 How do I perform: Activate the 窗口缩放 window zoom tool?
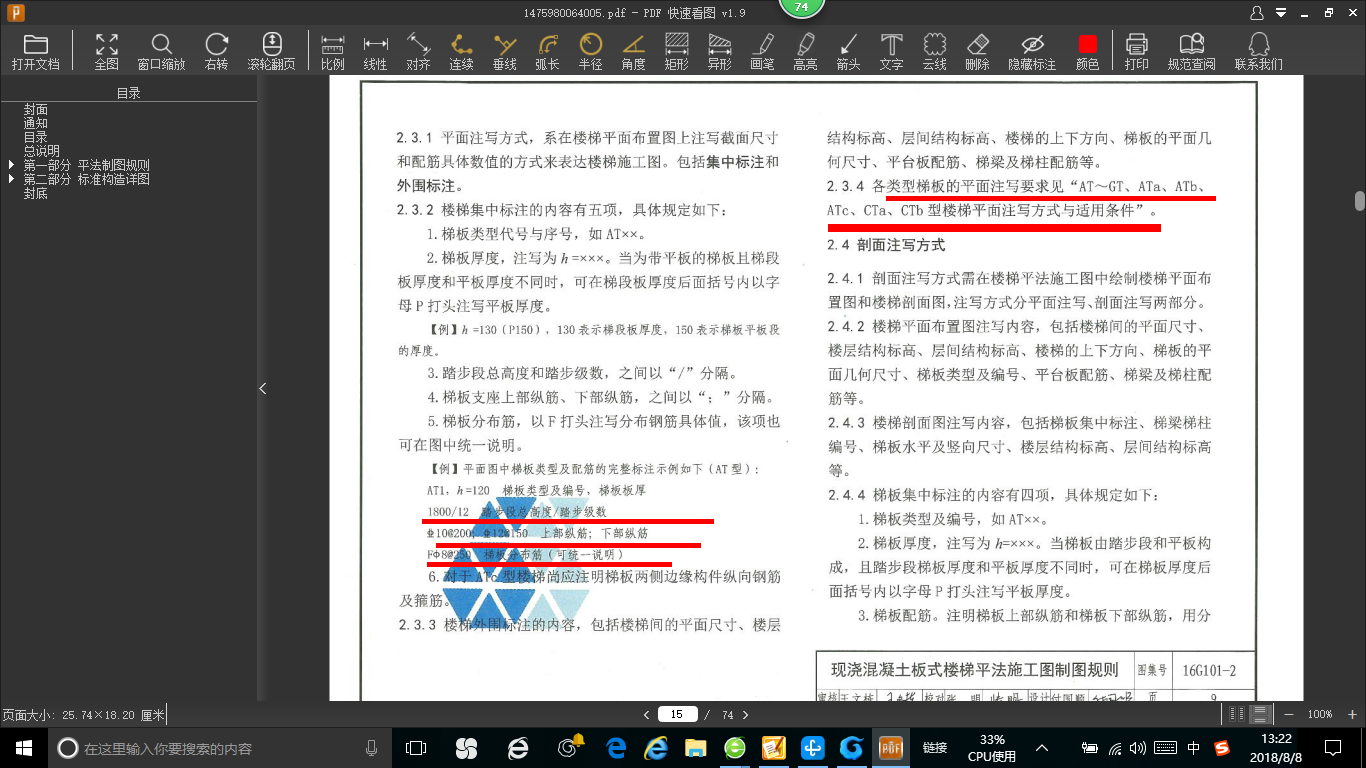click(x=161, y=51)
